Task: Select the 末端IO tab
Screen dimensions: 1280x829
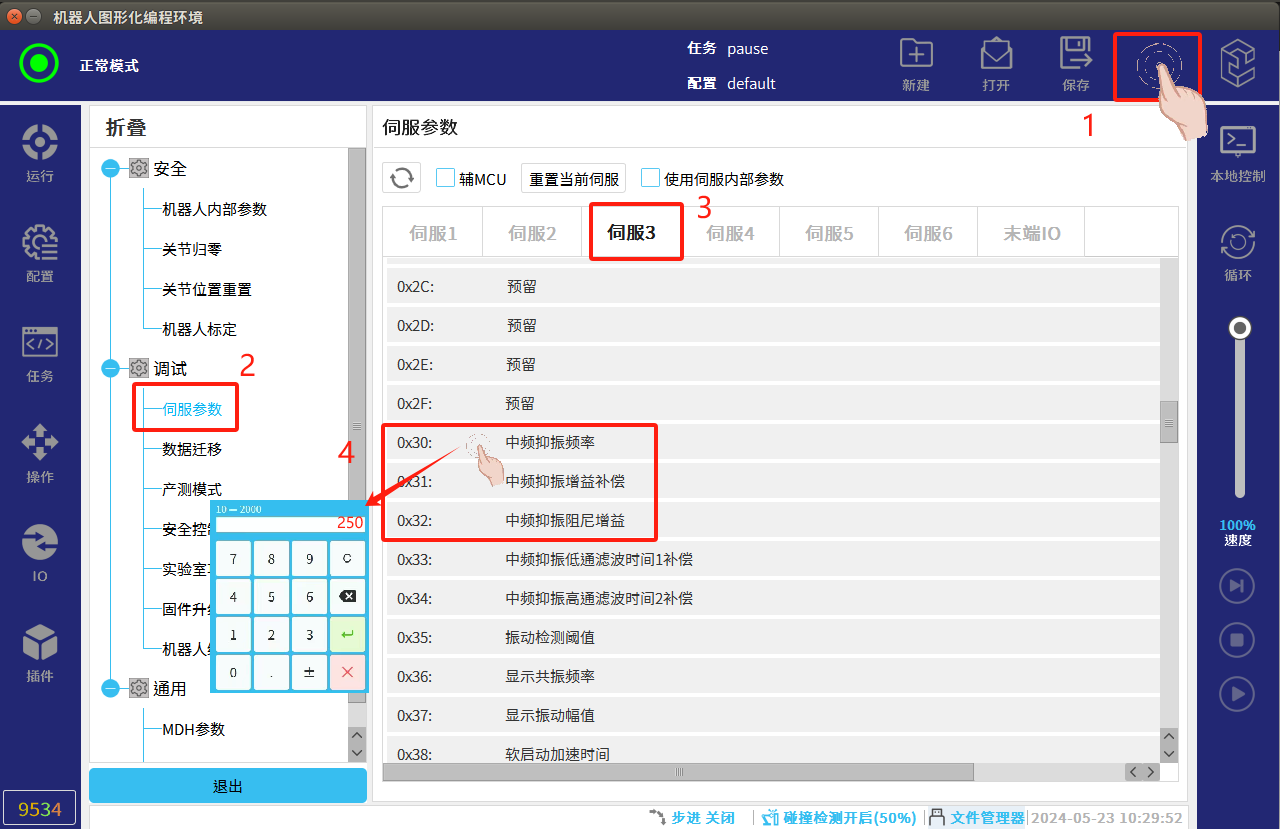Action: pos(1032,233)
